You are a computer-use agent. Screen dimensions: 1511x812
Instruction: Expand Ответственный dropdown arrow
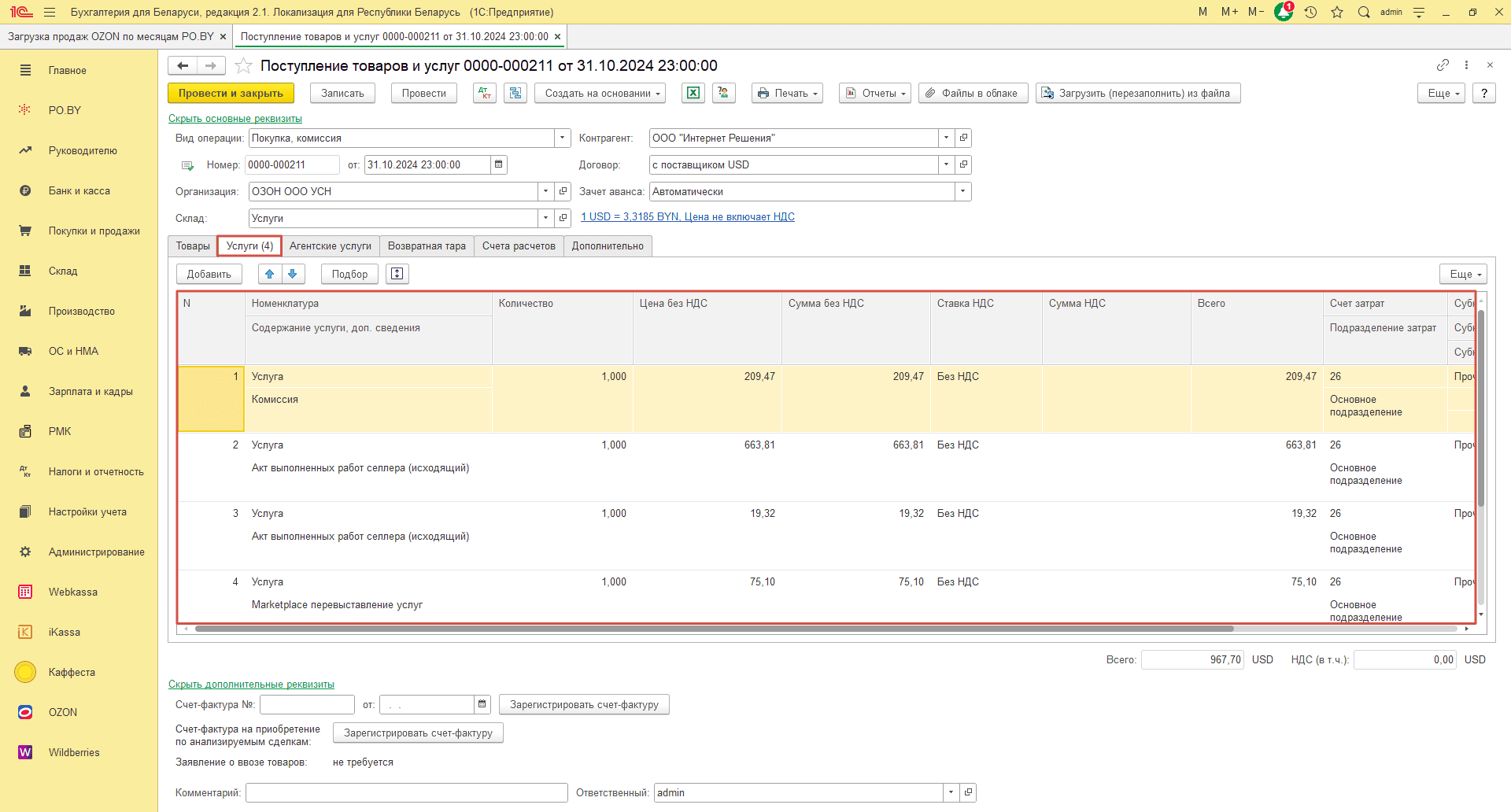[951, 792]
